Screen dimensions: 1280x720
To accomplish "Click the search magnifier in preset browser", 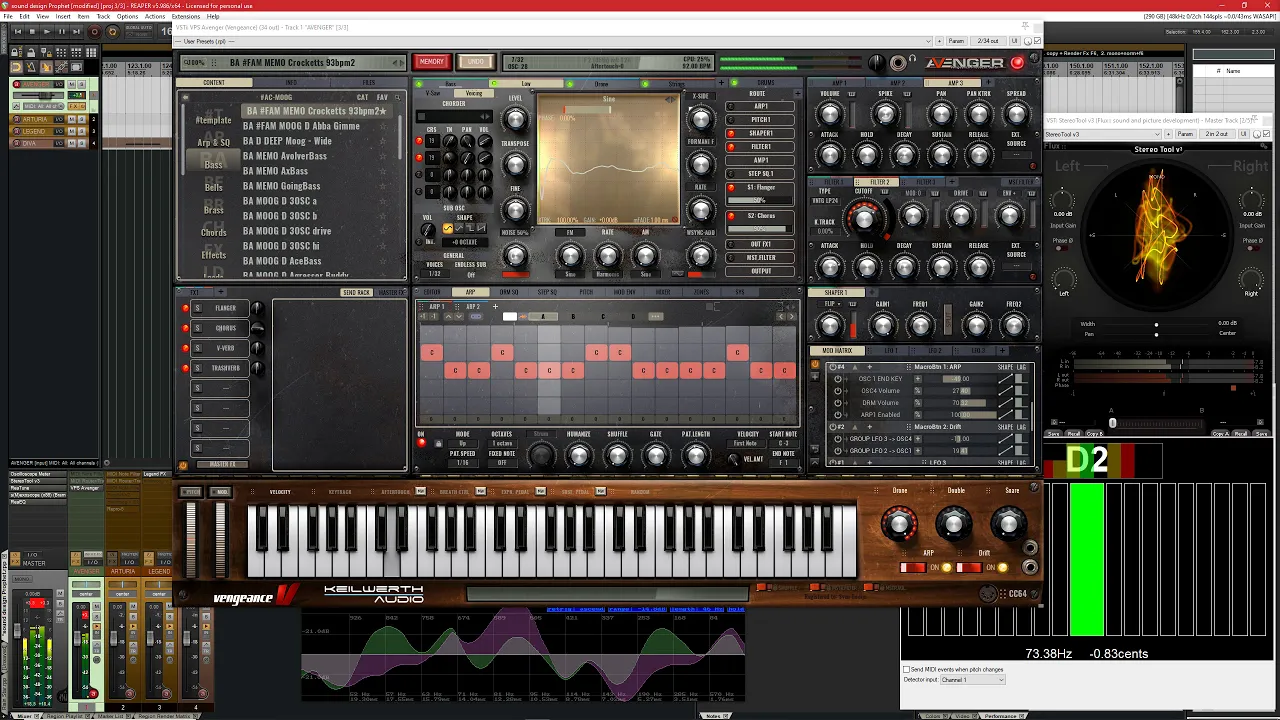I will [396, 97].
